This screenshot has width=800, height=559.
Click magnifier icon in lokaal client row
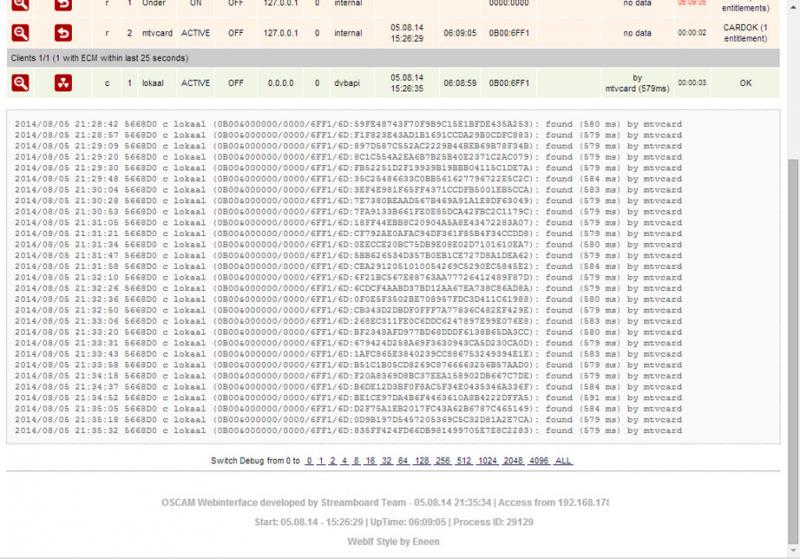pos(20,83)
